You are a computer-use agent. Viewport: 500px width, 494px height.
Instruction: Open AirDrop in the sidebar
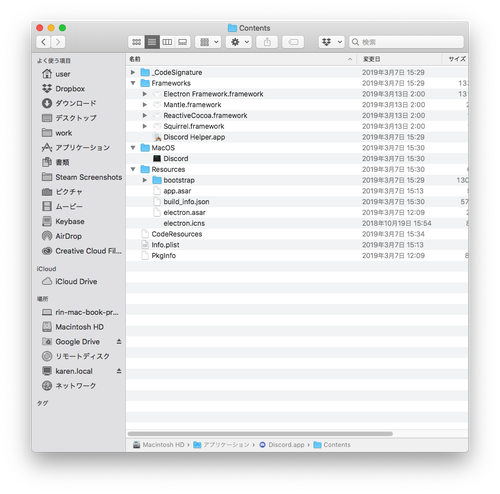point(68,236)
